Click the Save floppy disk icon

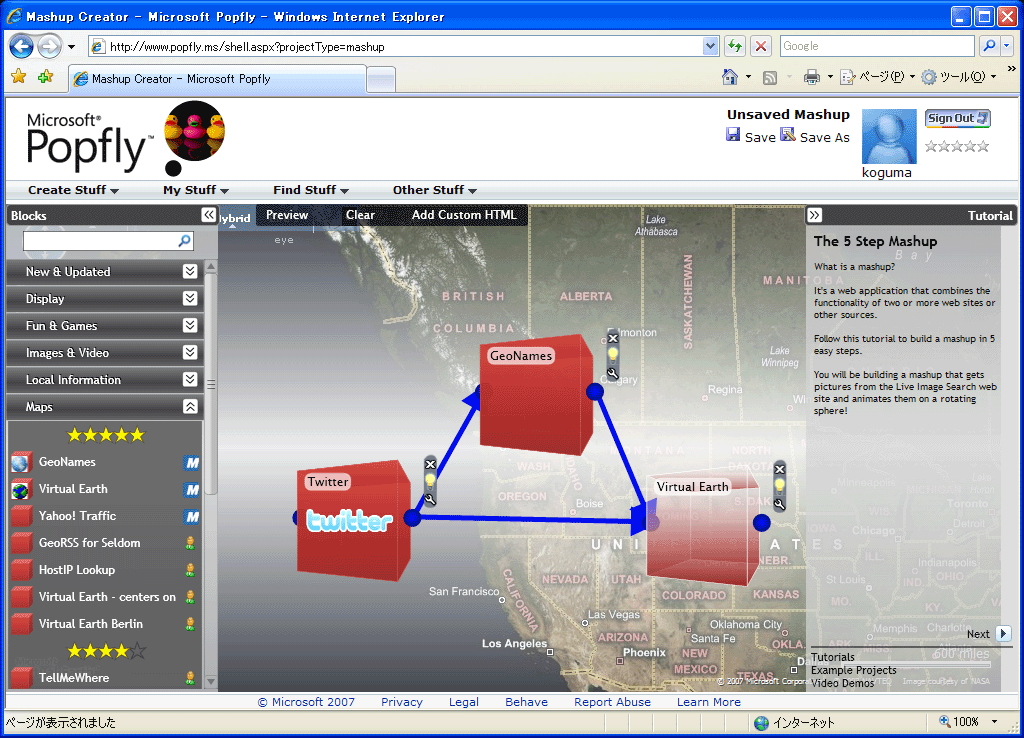(733, 135)
